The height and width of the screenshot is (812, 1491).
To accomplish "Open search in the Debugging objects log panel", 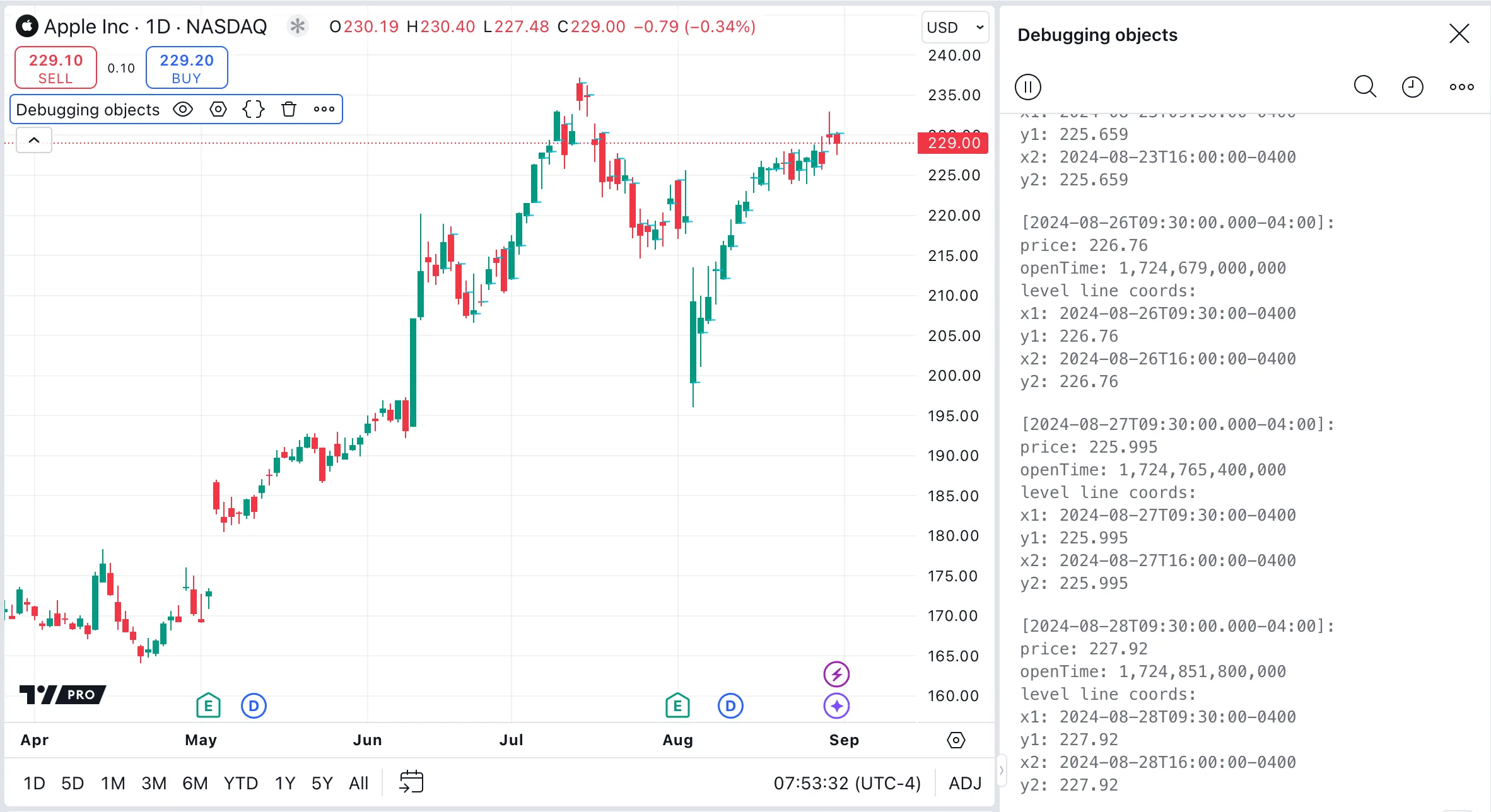I will pos(1364,87).
